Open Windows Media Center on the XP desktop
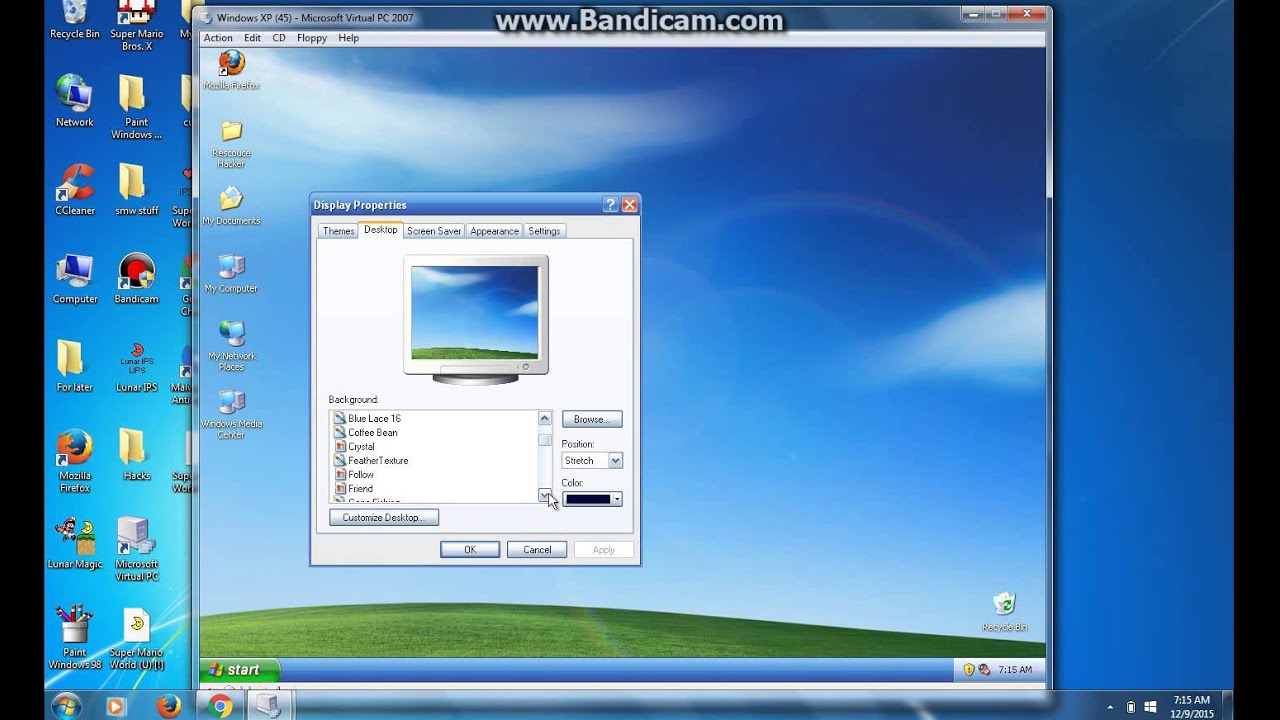 (231, 414)
